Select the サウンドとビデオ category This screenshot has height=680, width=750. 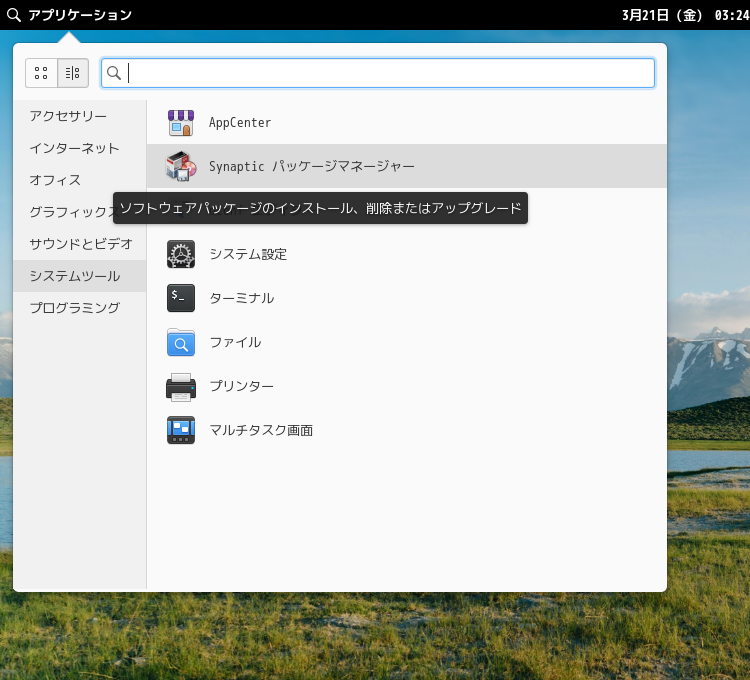[x=80, y=244]
